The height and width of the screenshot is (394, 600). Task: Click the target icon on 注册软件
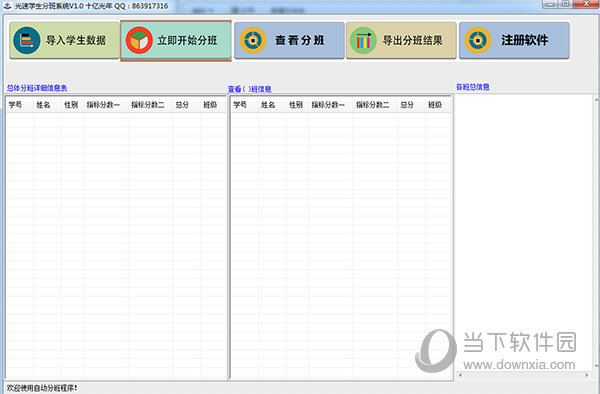coord(478,40)
